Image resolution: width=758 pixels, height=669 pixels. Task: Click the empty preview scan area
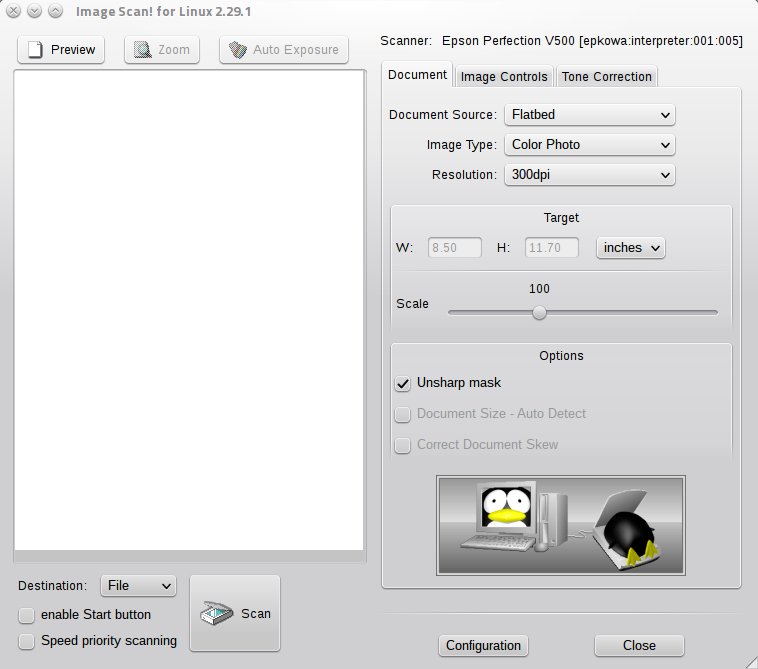point(188,310)
